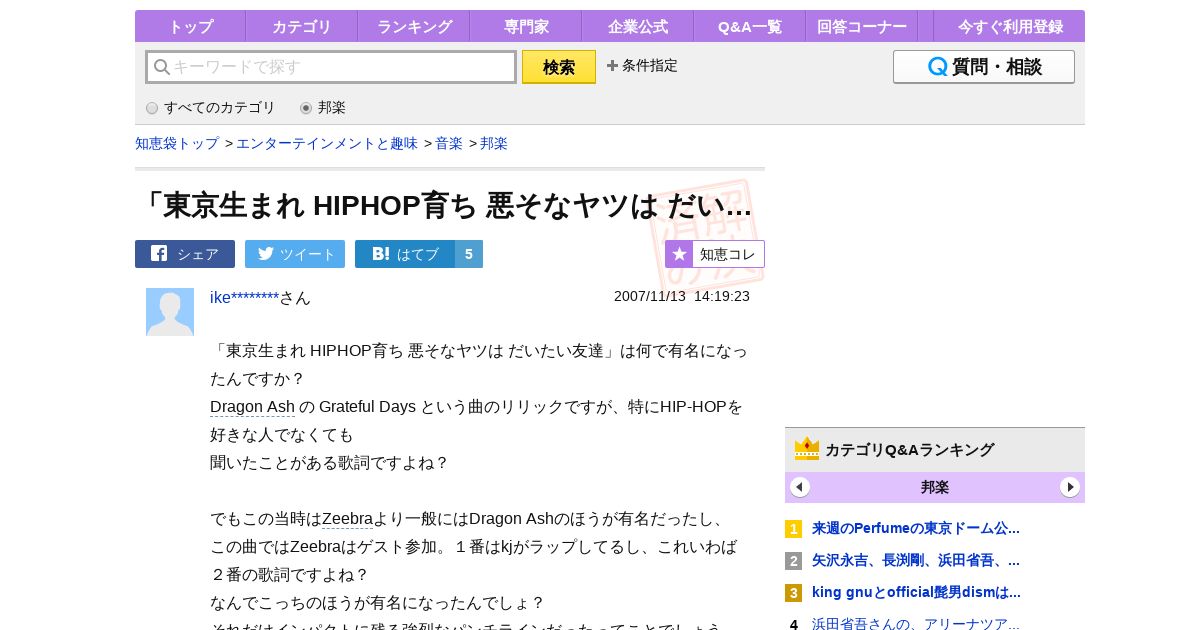Viewport: 1200px width, 630px height.
Task: Click the keyword search input field
Action: (332, 67)
